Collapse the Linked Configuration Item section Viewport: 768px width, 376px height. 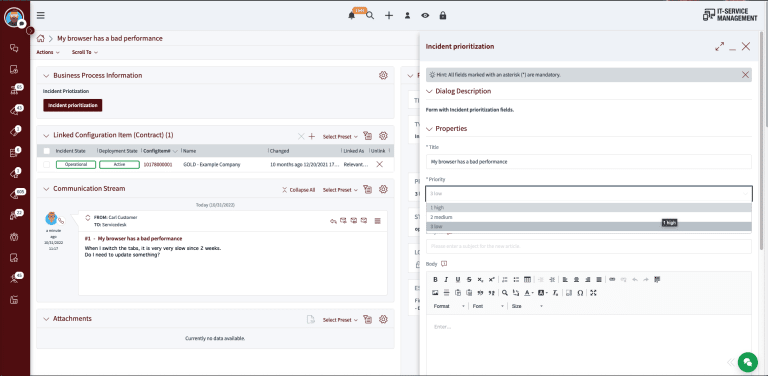[47, 135]
